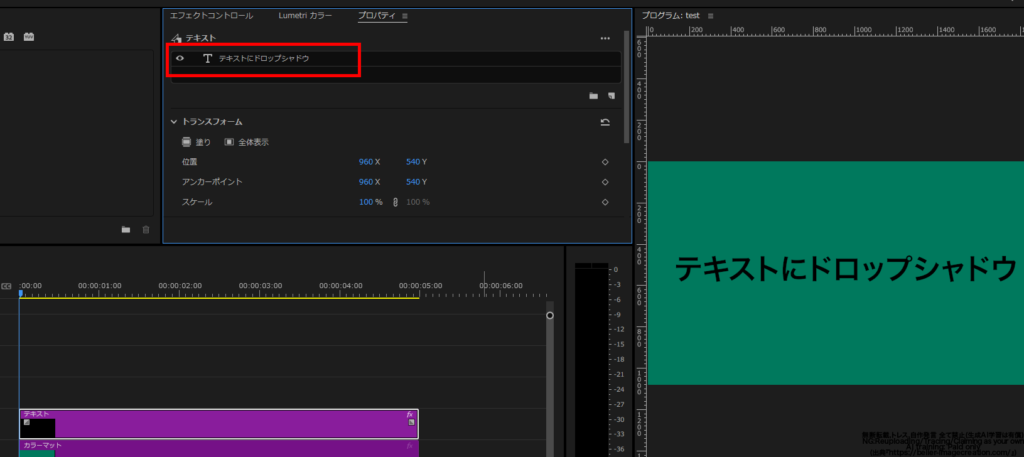Screen dimensions: 1024x457
Task: Jump to 00:00:03:00 on the time ruler
Action: [260, 286]
